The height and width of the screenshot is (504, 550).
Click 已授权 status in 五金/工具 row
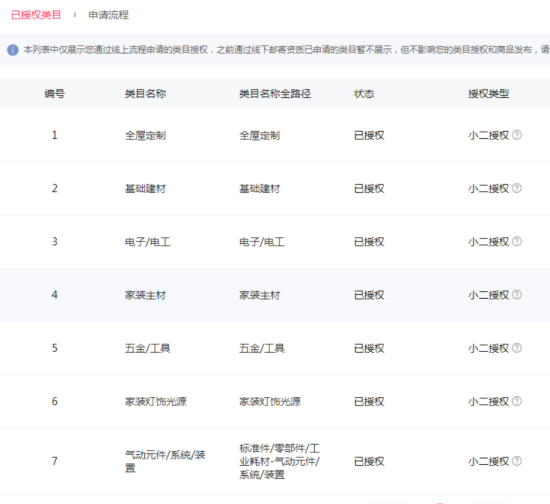369,348
